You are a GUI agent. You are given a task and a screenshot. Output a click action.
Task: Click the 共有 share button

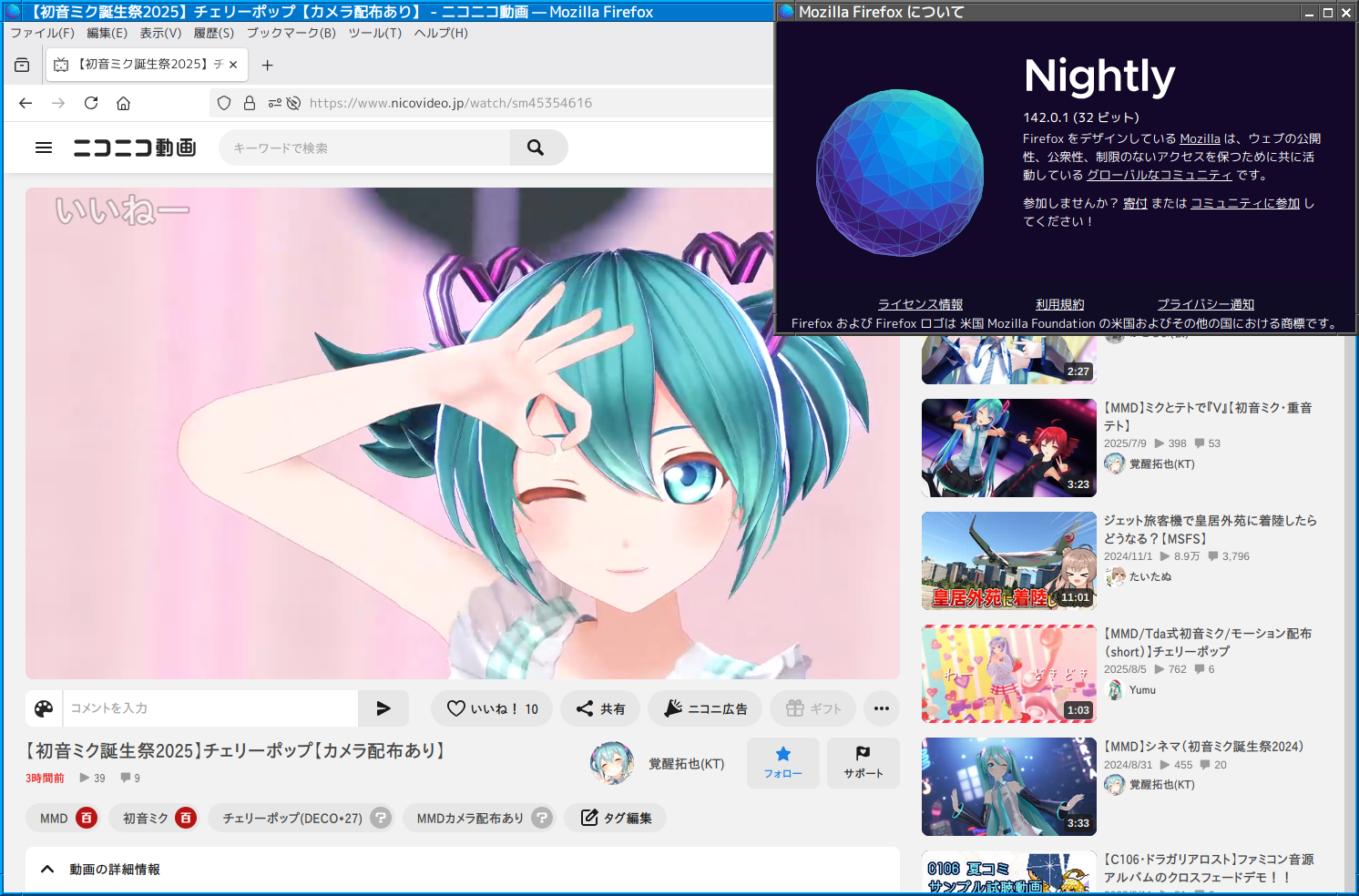pos(600,708)
